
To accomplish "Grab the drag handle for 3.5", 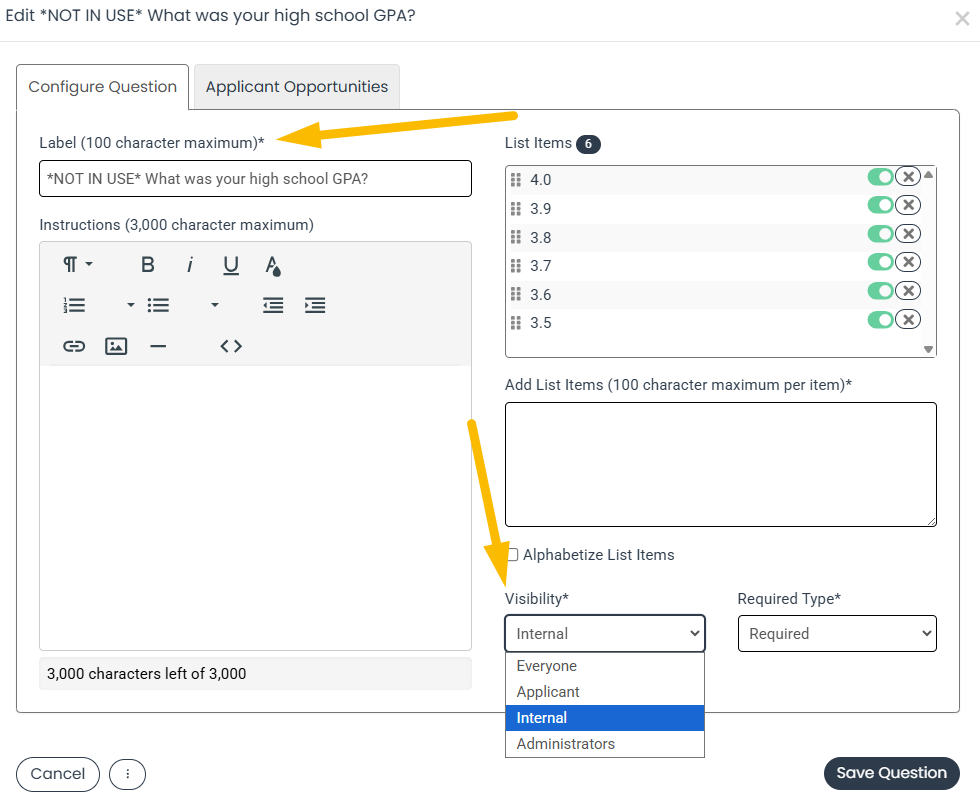I will (x=516, y=323).
